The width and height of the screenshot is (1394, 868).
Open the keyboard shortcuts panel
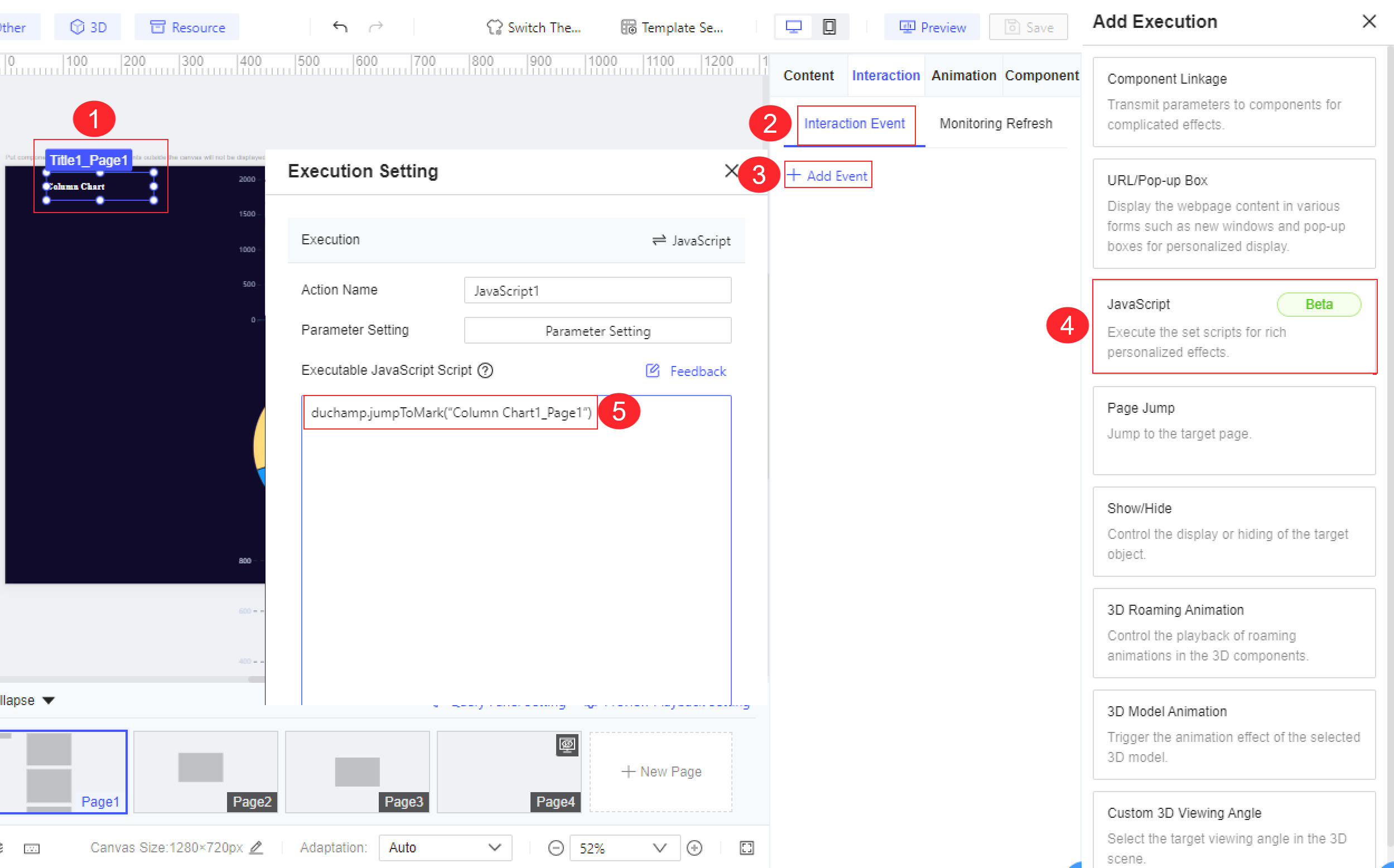(x=33, y=848)
